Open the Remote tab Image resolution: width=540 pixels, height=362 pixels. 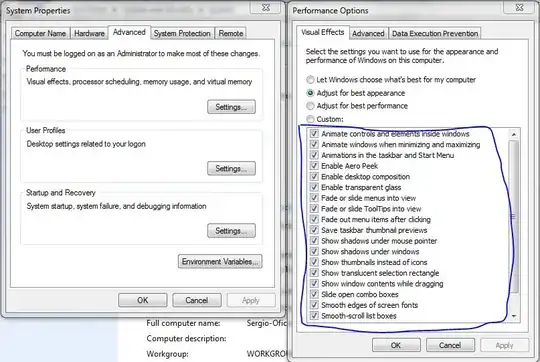point(231,33)
